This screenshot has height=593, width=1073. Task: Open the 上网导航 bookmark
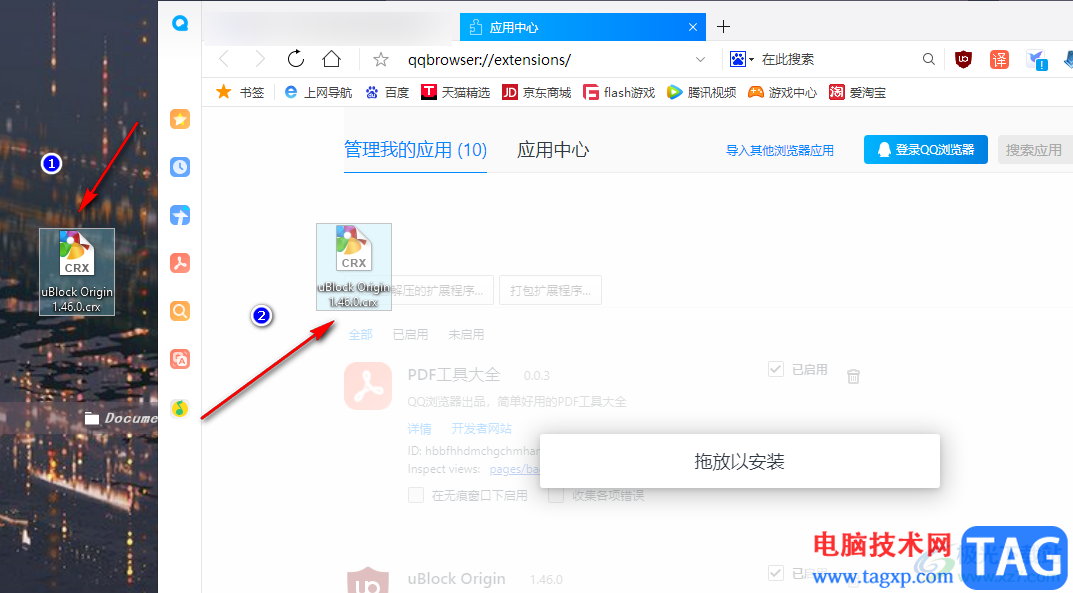(318, 92)
